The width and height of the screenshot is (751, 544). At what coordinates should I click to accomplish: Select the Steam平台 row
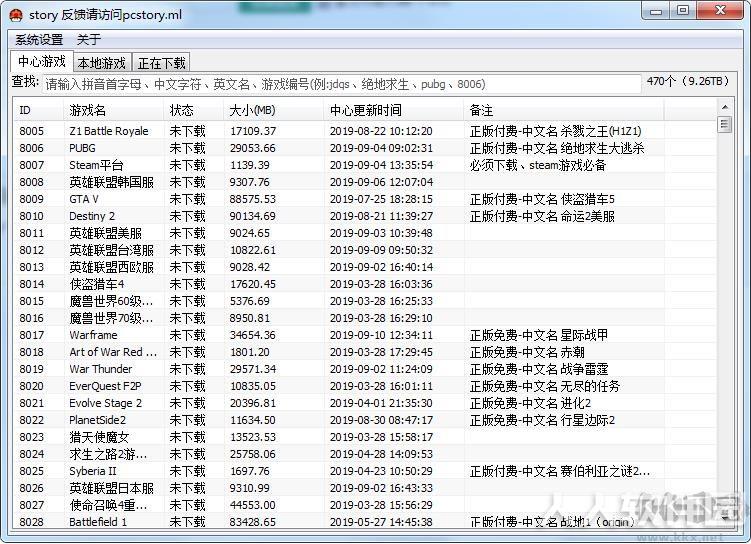coord(365,165)
